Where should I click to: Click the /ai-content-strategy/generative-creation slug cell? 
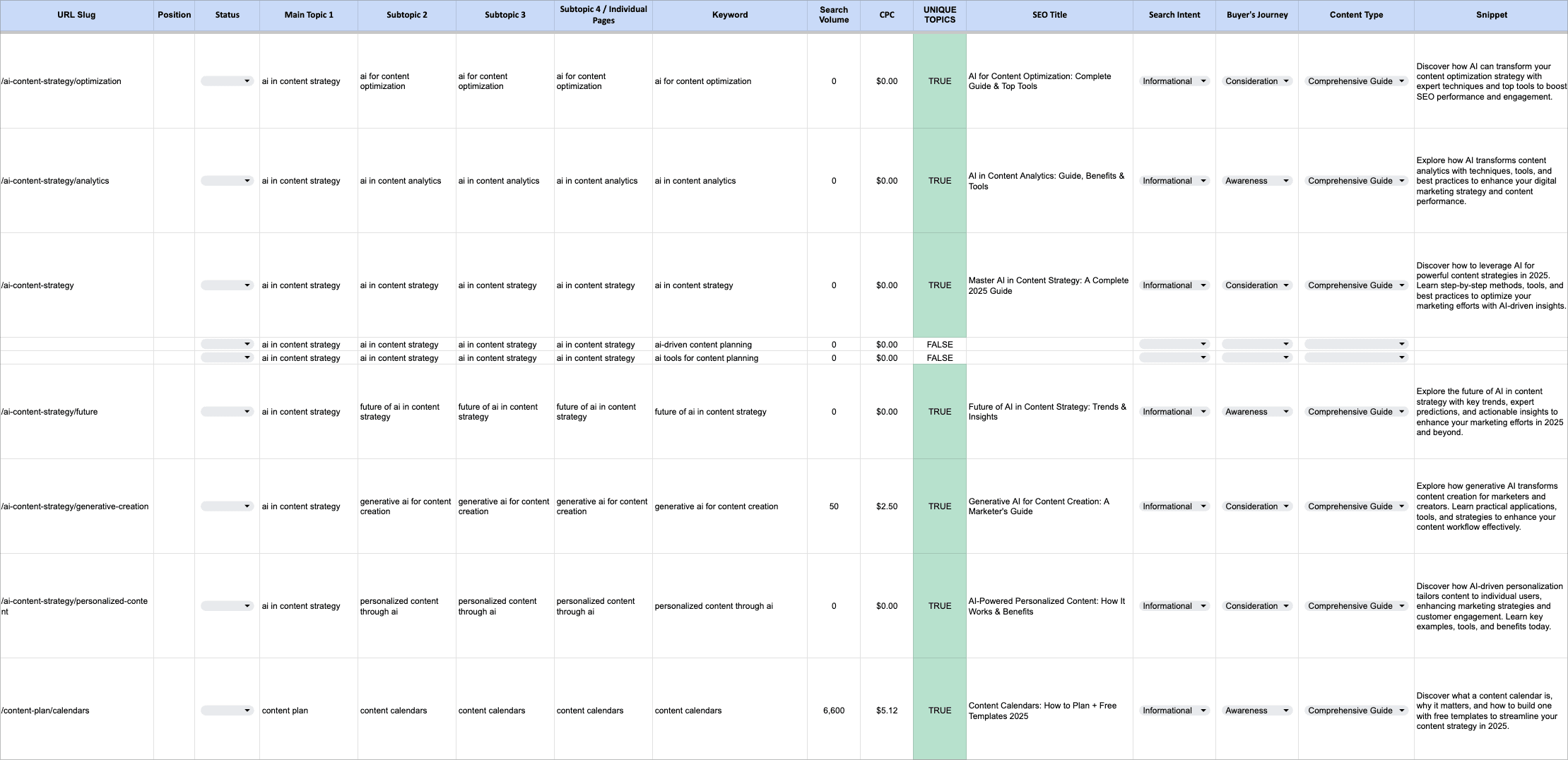coord(76,506)
